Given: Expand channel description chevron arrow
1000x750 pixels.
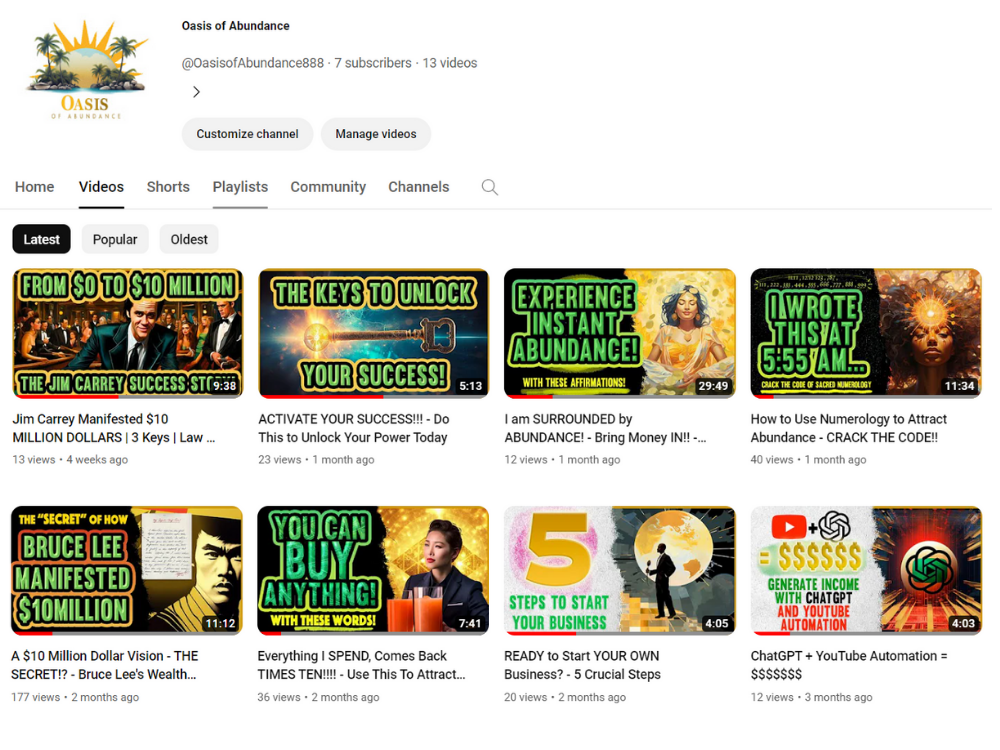Looking at the screenshot, I should 196,92.
